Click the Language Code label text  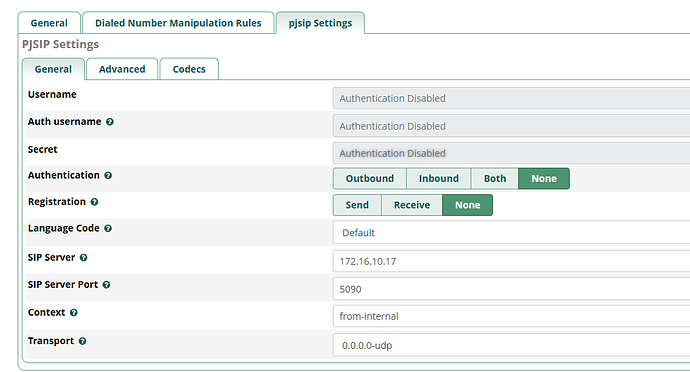tap(64, 228)
